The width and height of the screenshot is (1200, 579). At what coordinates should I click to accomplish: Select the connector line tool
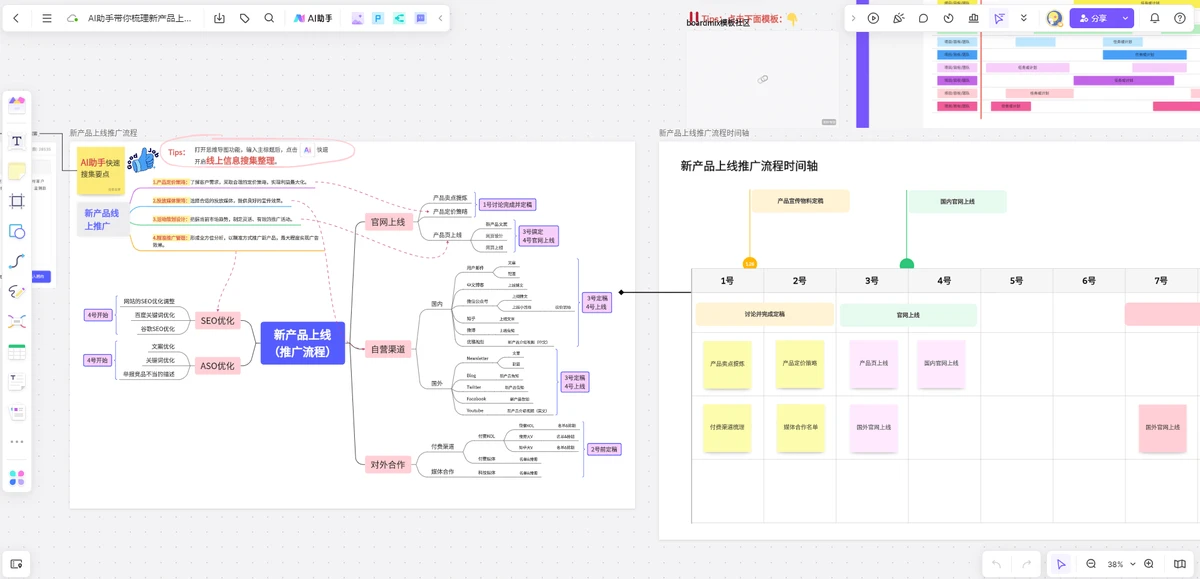pos(17,261)
